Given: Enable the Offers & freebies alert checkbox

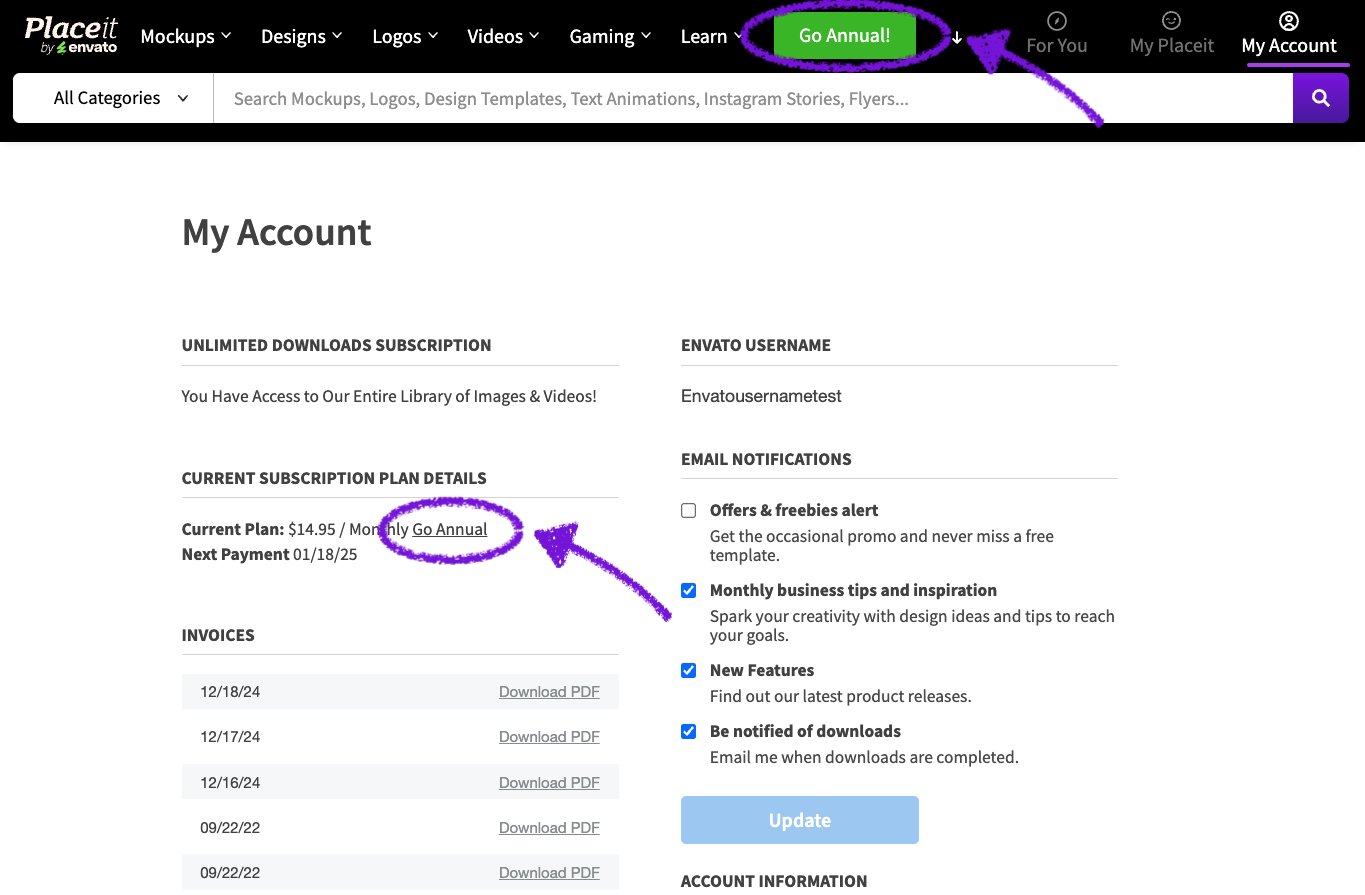Looking at the screenshot, I should click(x=689, y=510).
